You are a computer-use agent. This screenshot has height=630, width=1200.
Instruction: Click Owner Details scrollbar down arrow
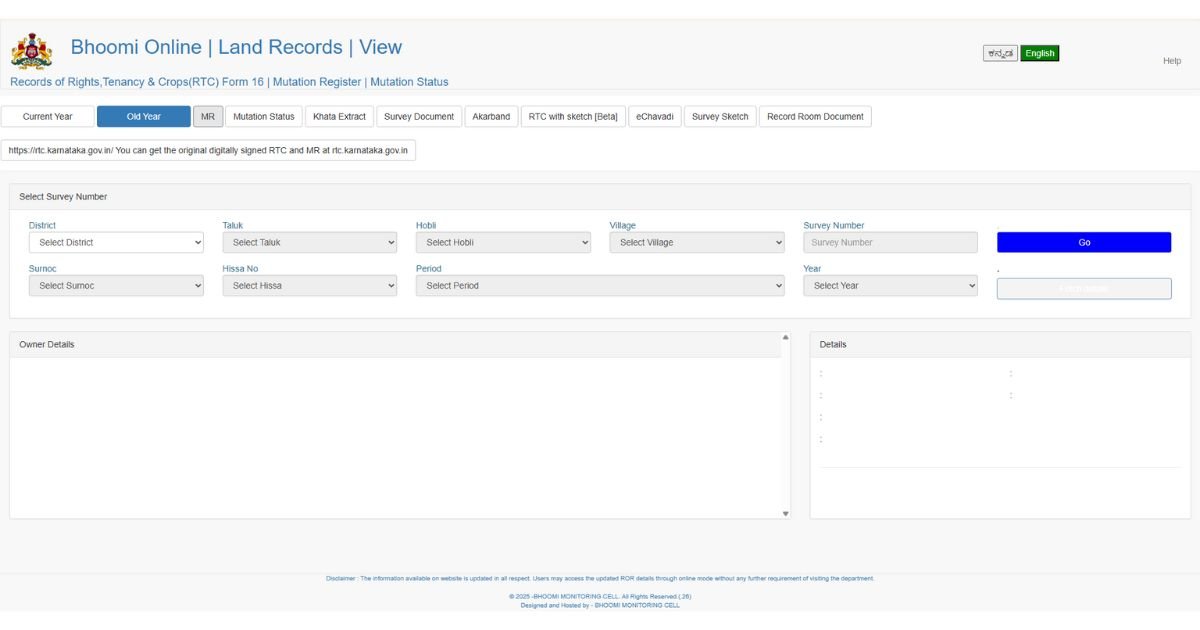click(x=785, y=513)
